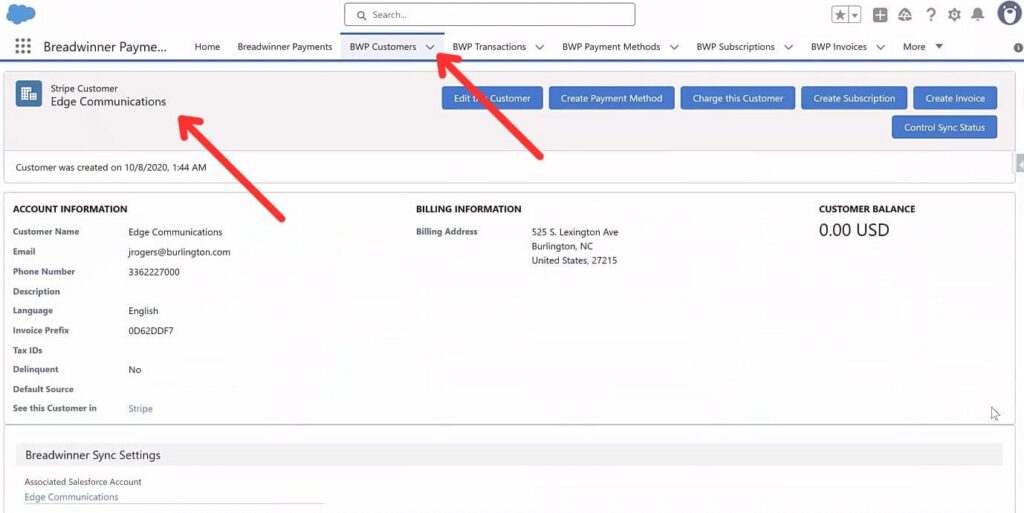This screenshot has height=513, width=1024.
Task: Click the Charge this Customer button
Action: 738,98
